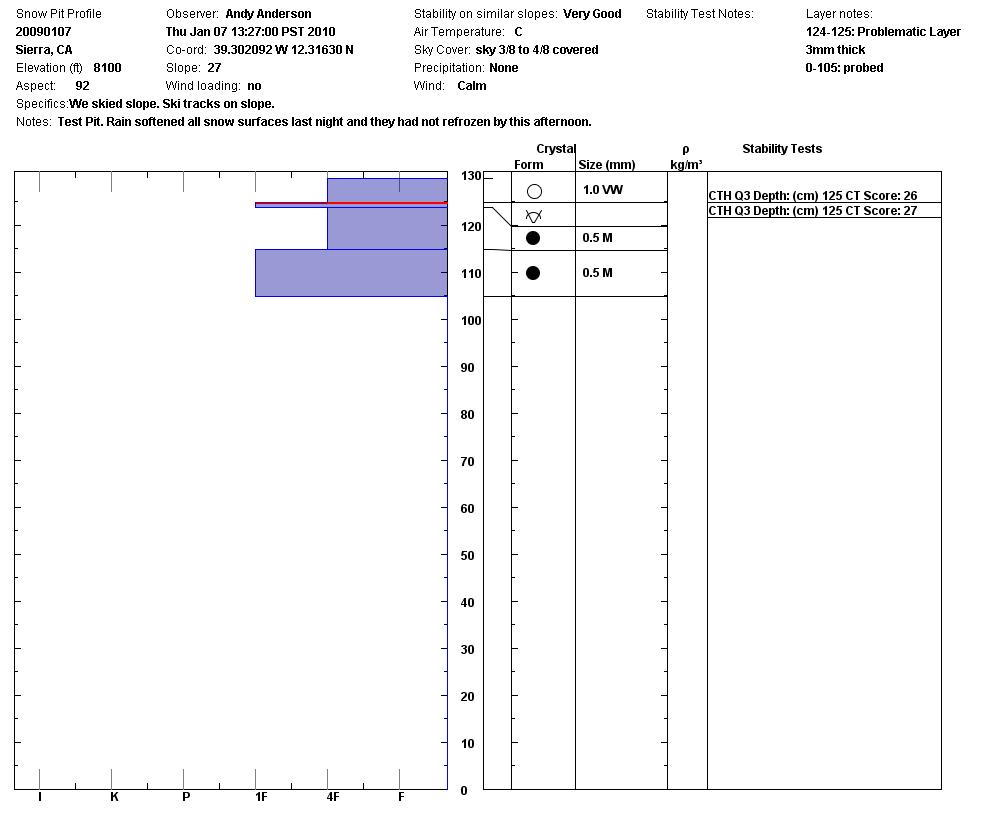Select the 1F hardness axis label
This screenshot has height=826, width=994.
261,797
